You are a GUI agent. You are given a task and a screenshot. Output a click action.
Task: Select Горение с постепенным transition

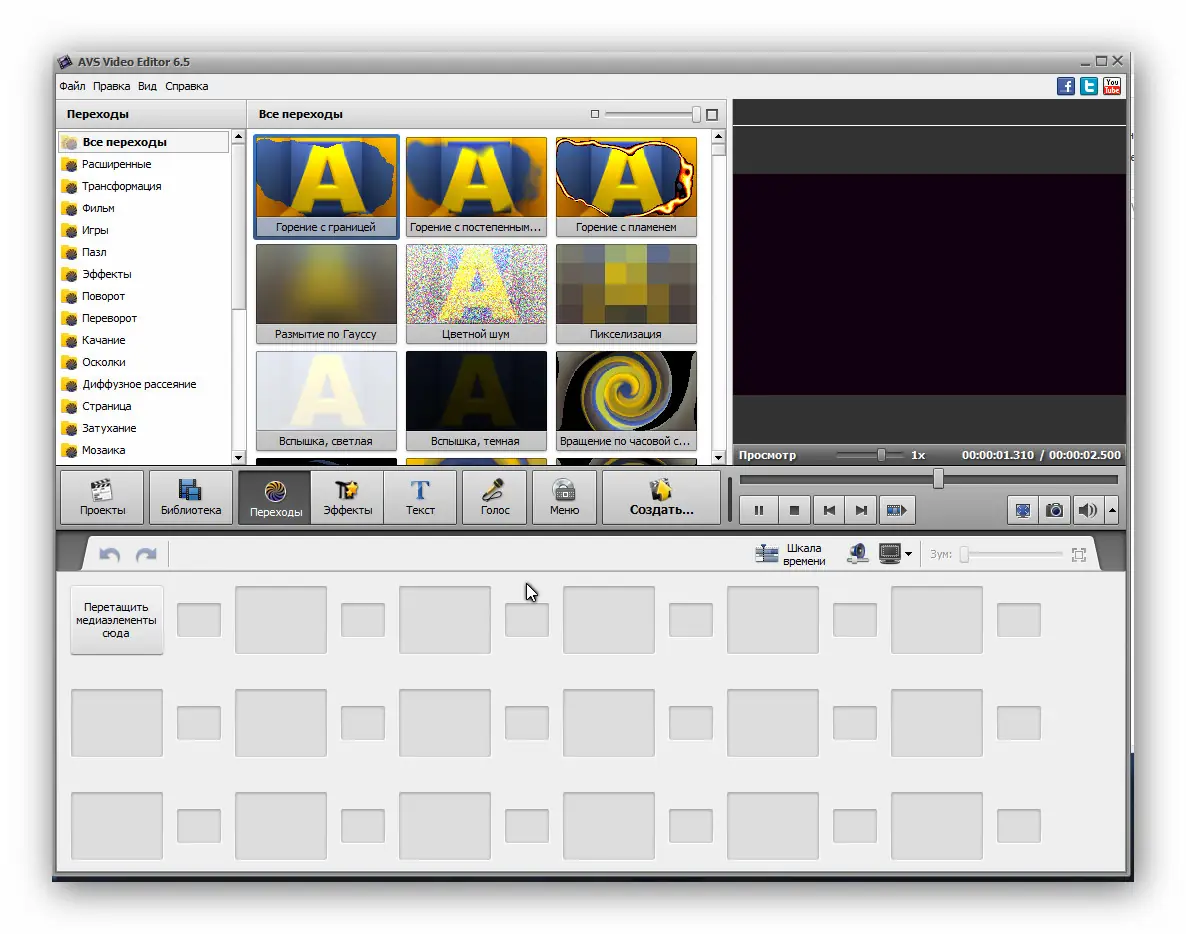point(476,187)
